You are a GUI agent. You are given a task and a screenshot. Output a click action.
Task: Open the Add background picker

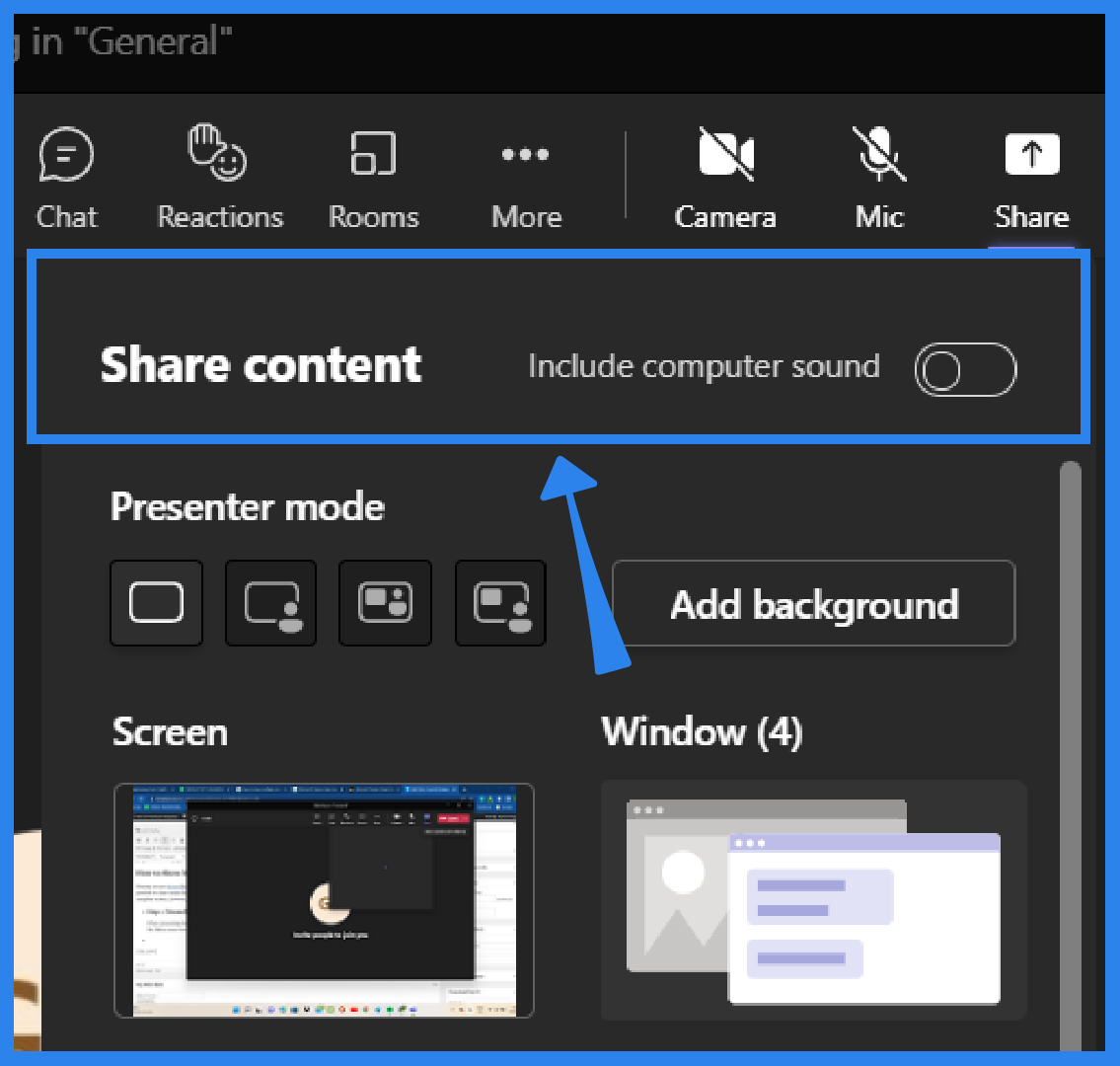813,603
